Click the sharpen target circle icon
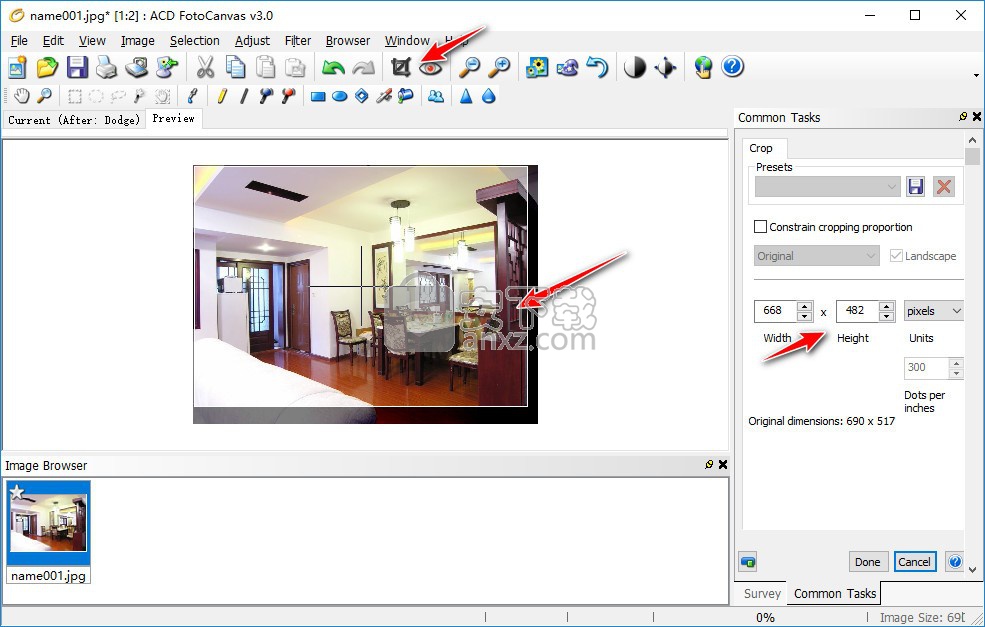This screenshot has height=627, width=985. (665, 67)
